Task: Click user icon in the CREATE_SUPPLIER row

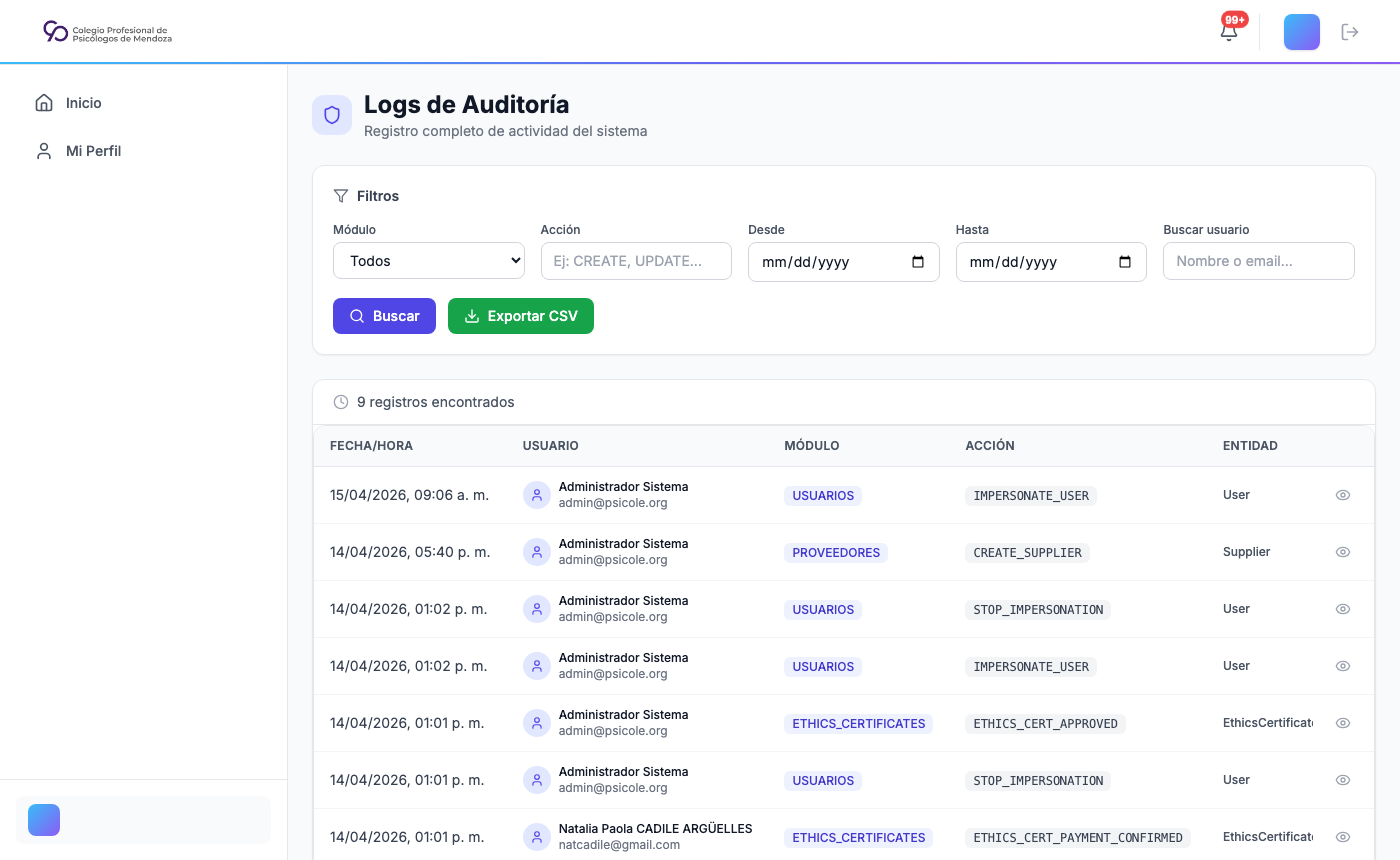Action: tap(537, 552)
